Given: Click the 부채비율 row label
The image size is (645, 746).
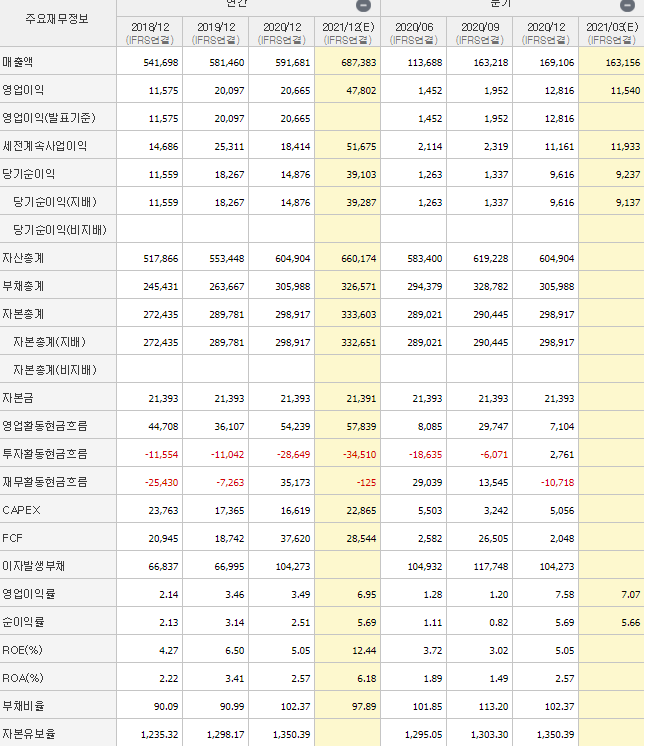Looking at the screenshot, I should coord(23,706).
